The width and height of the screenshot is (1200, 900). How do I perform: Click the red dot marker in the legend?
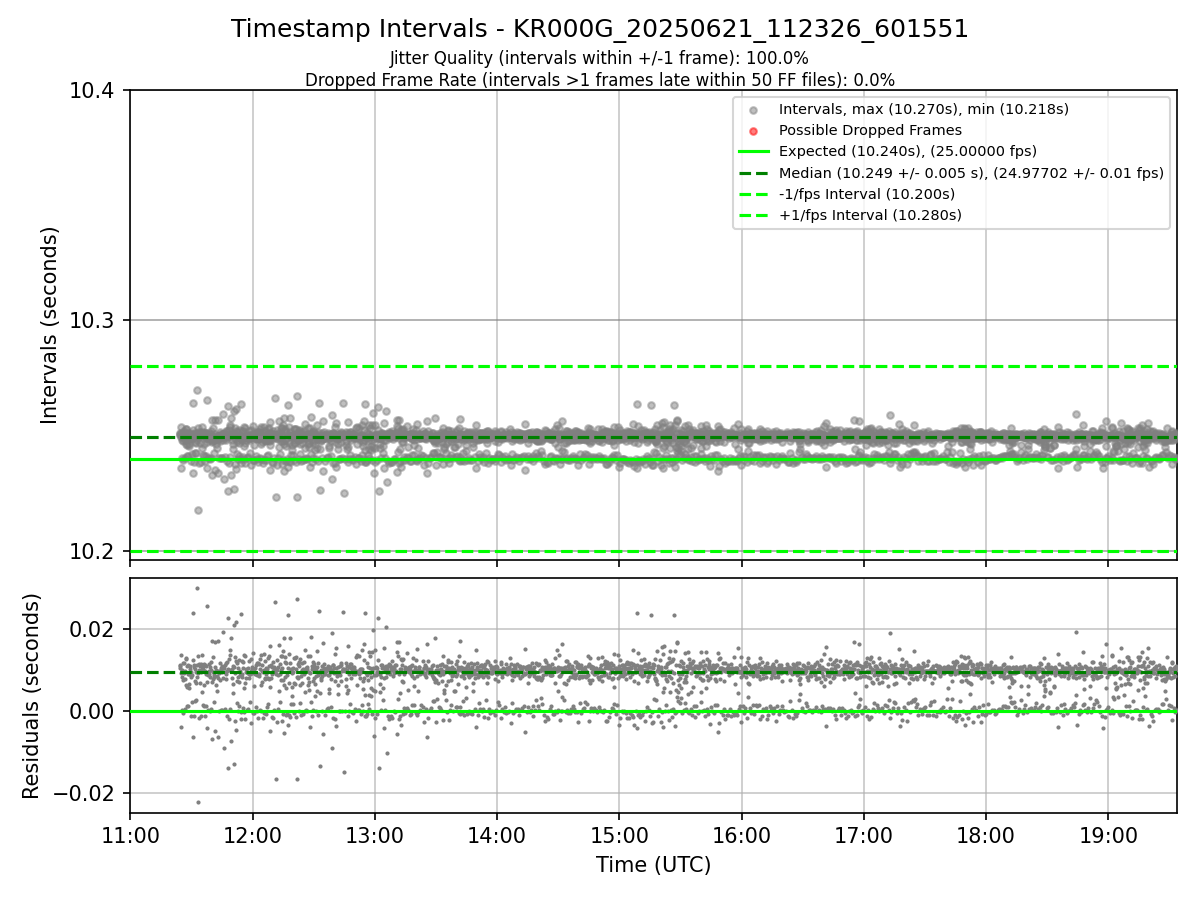tap(754, 131)
